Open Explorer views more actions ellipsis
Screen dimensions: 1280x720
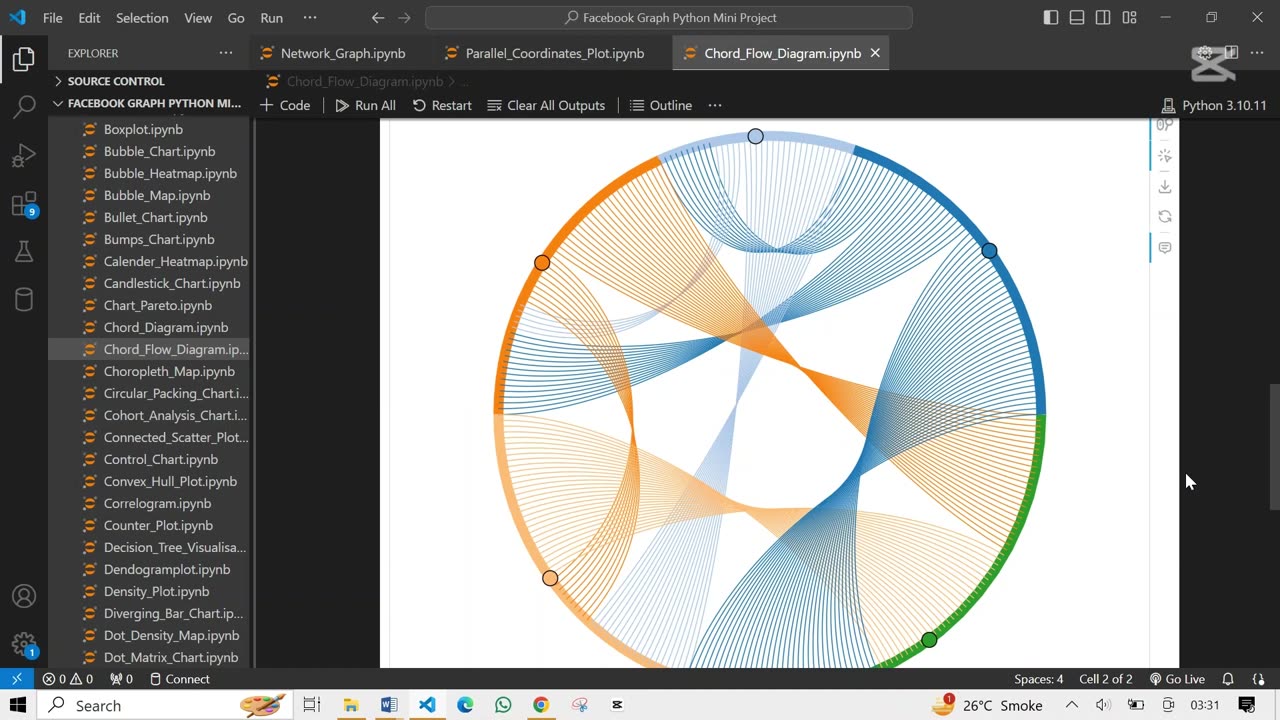point(226,53)
